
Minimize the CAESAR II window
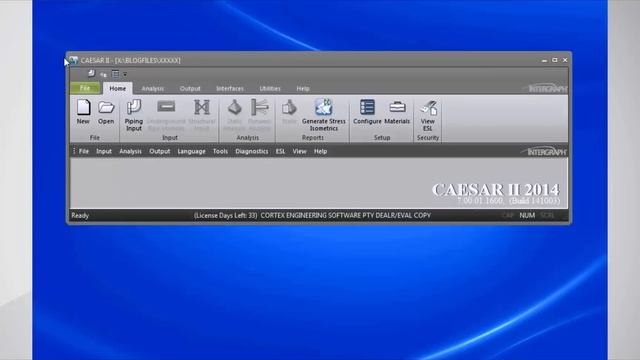(x=544, y=60)
